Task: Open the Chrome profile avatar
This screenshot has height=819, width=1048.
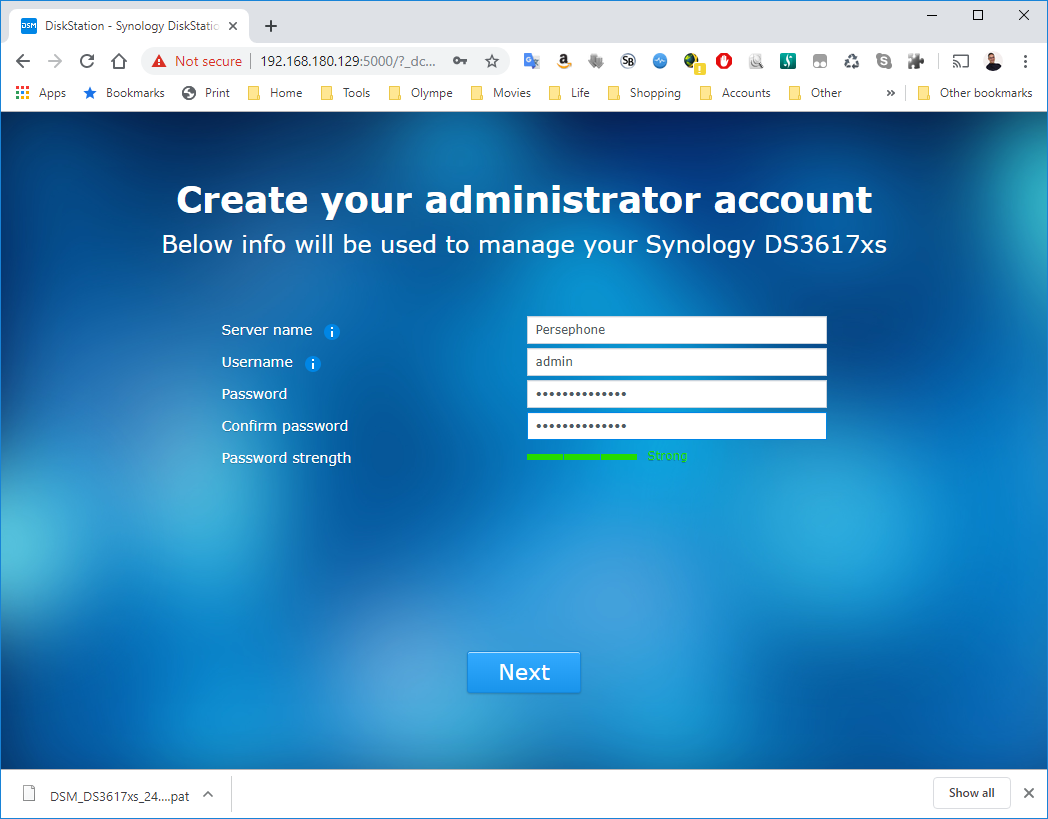Action: (x=993, y=62)
